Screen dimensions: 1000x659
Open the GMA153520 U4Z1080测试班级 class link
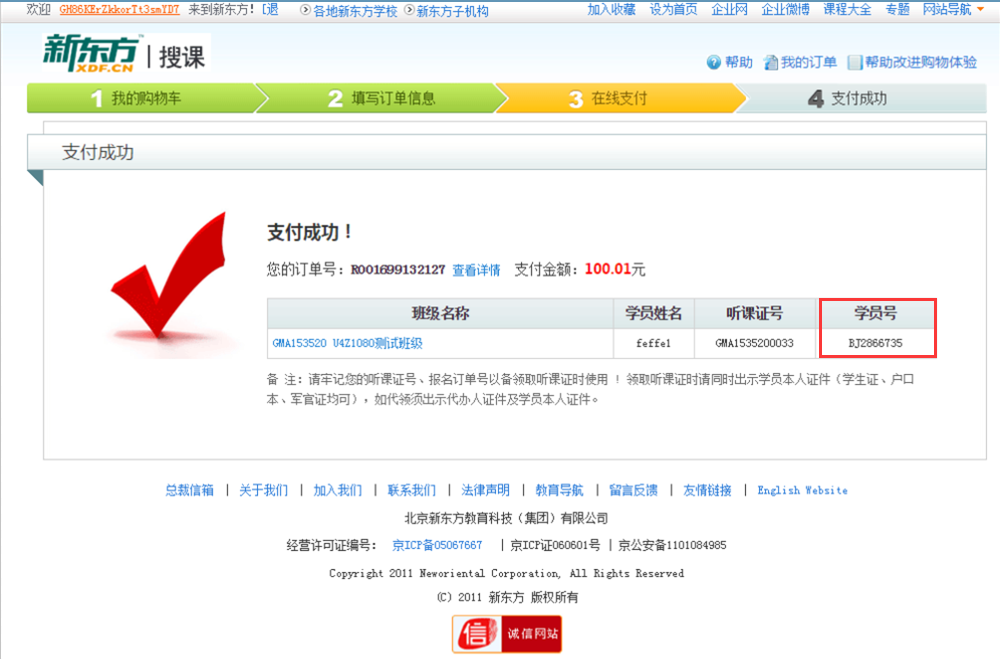348,343
